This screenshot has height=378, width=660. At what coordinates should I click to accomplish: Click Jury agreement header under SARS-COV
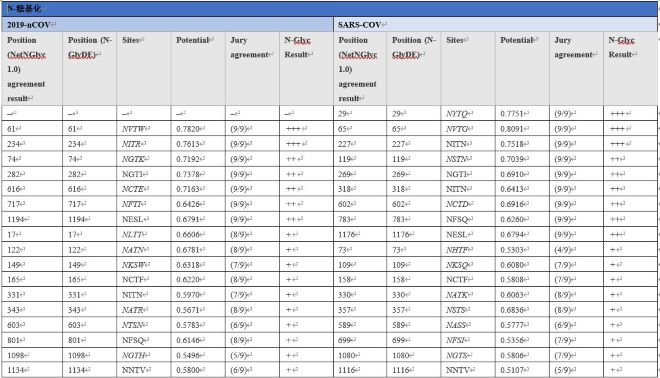point(576,69)
